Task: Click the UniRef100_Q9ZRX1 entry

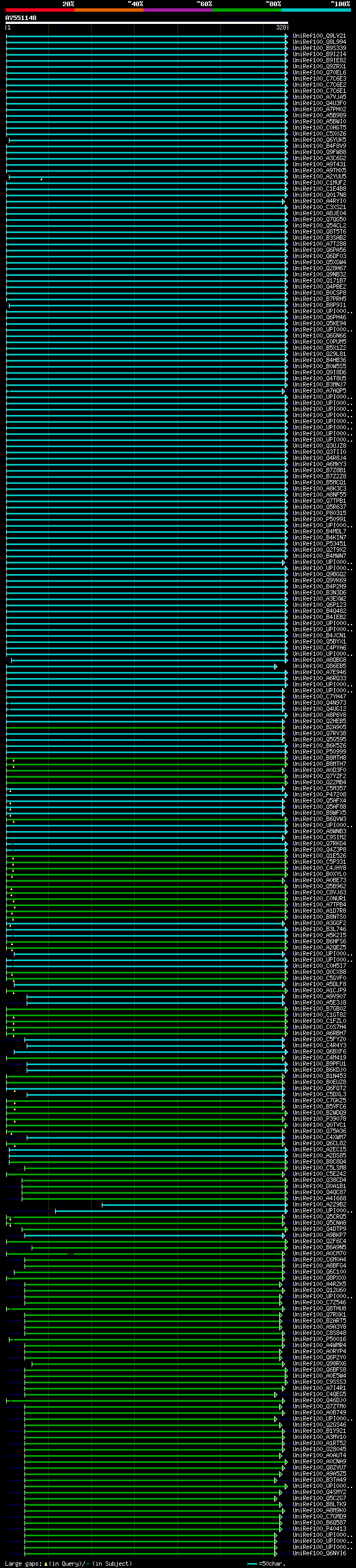Action: [x=319, y=66]
